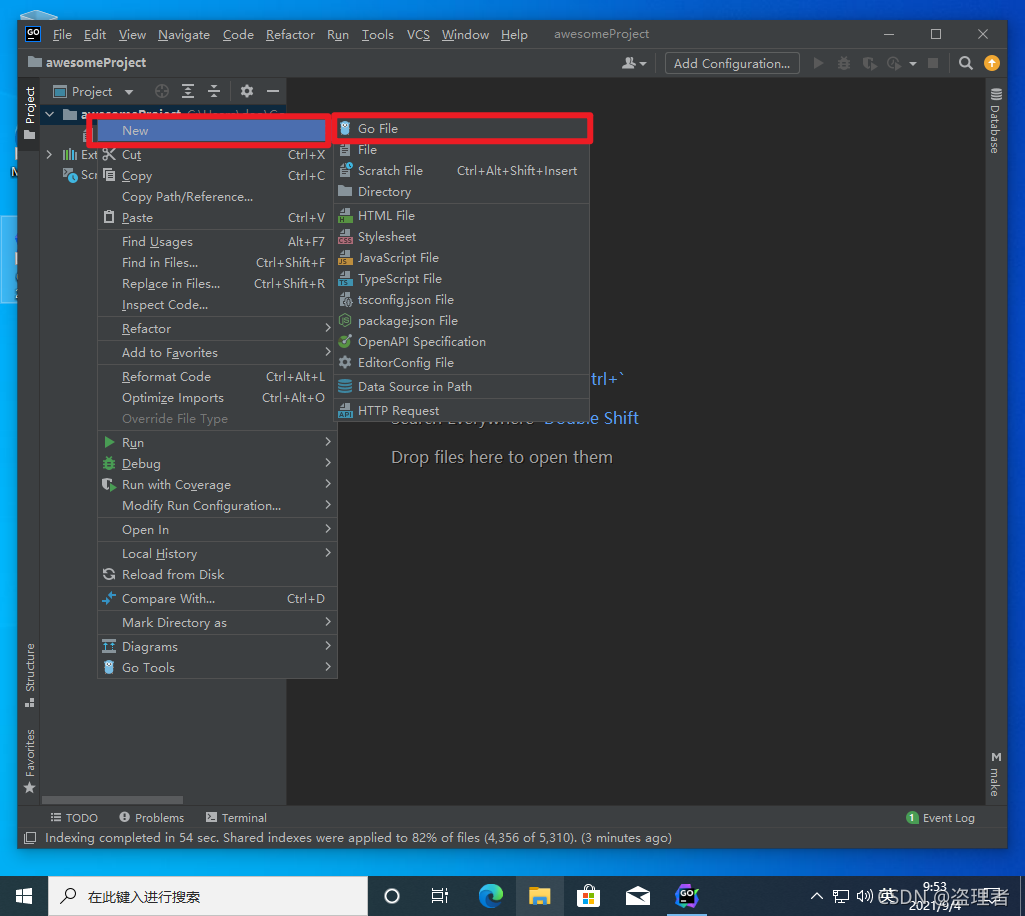Expand the Open In submenu
Viewport: 1025px width, 916px height.
(x=217, y=530)
